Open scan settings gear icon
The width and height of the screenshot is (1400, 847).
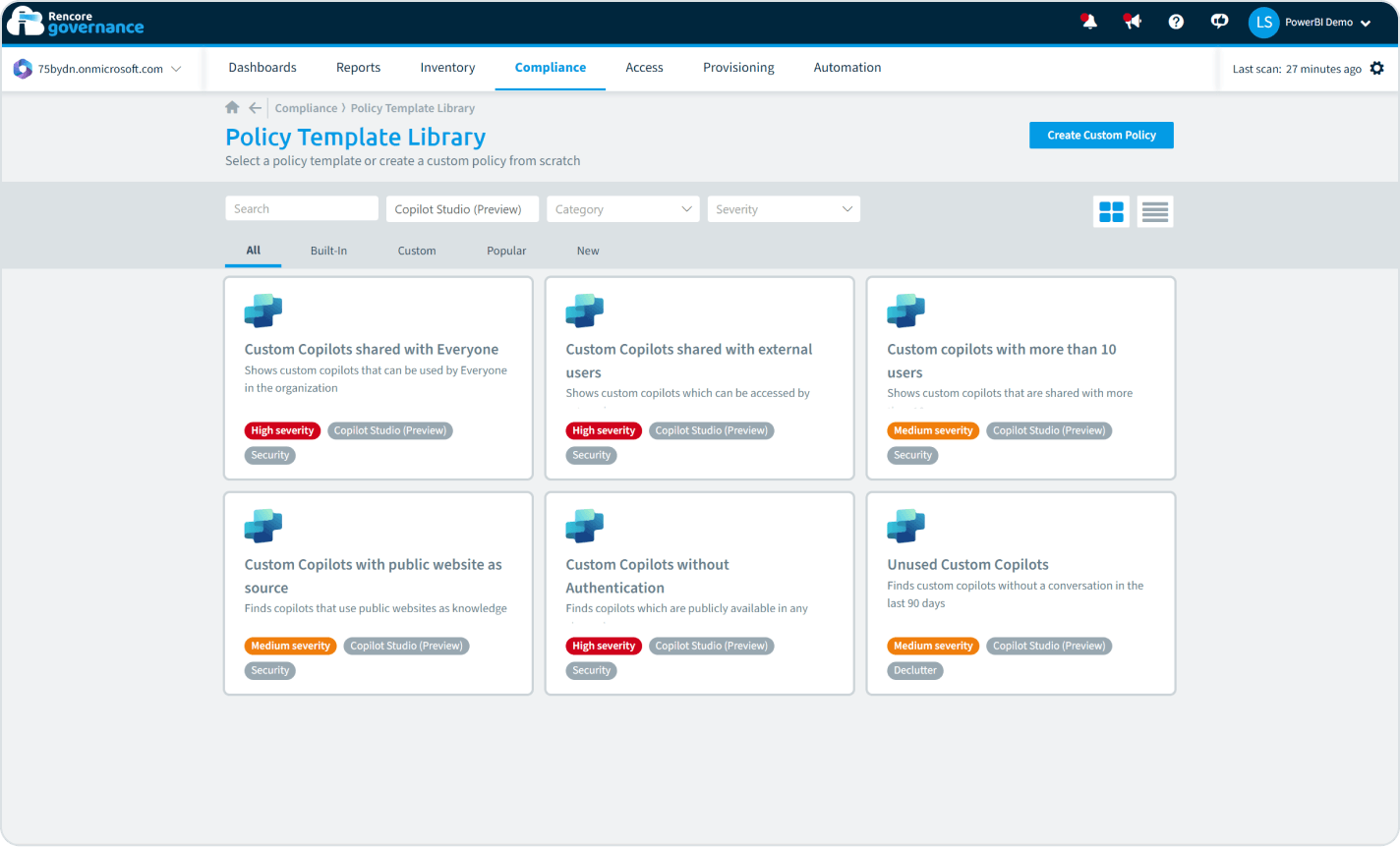1376,68
